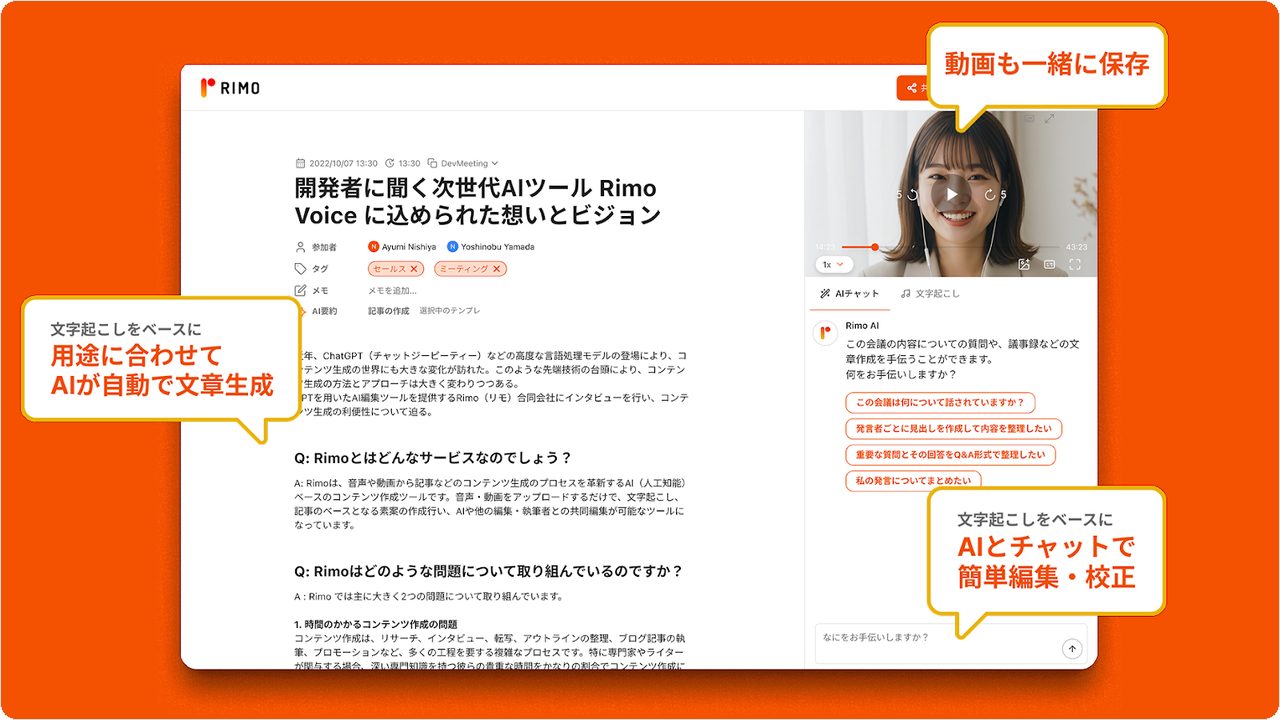Click the Rimo AI avatar icon
This screenshot has height=720, width=1280.
point(825,333)
